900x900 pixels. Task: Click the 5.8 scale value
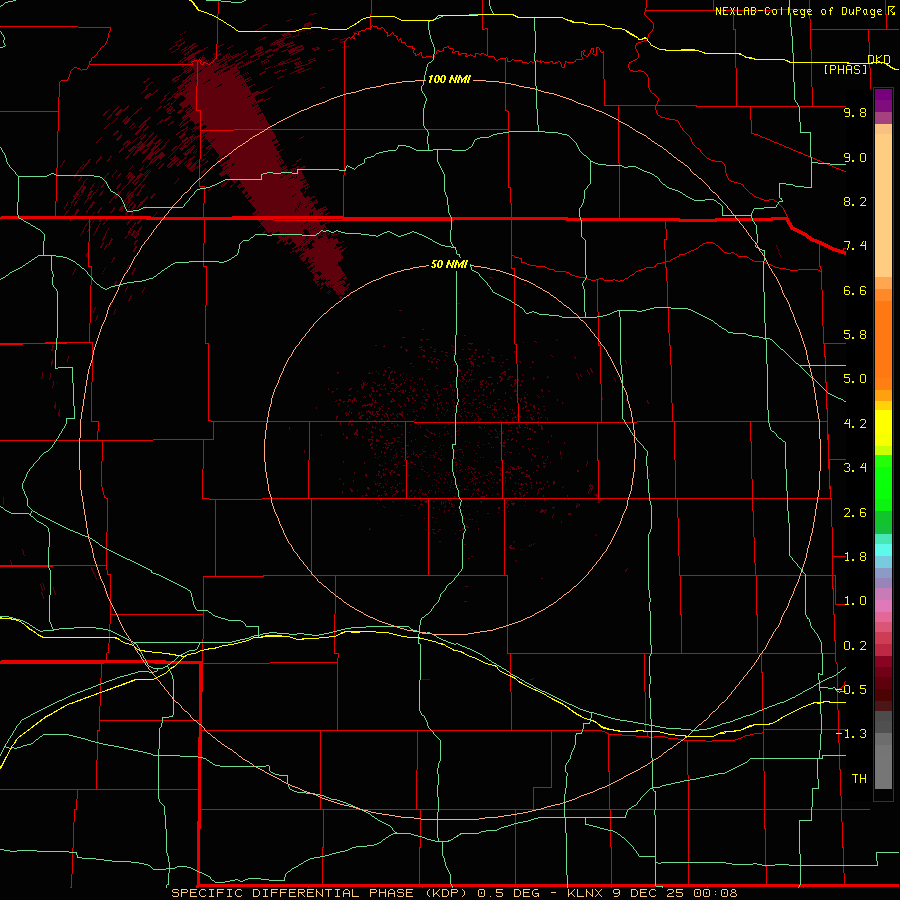[x=855, y=335]
